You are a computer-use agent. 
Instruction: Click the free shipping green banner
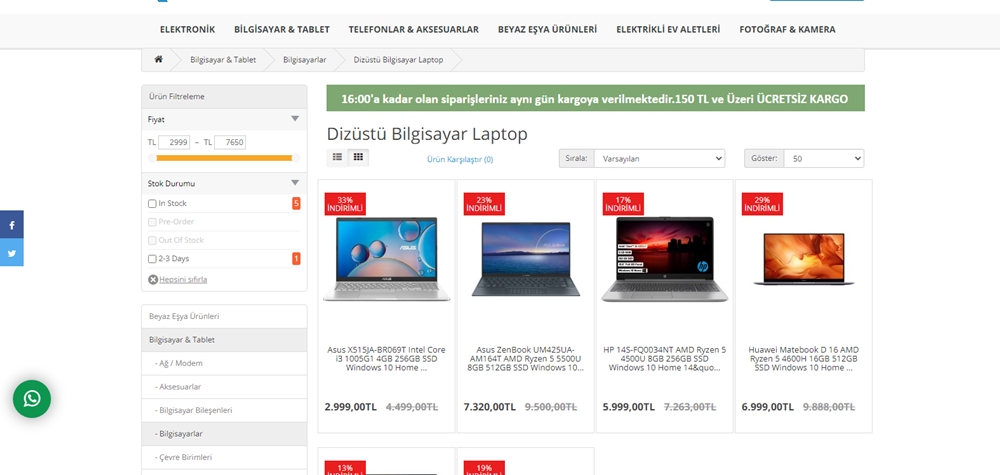pos(595,98)
